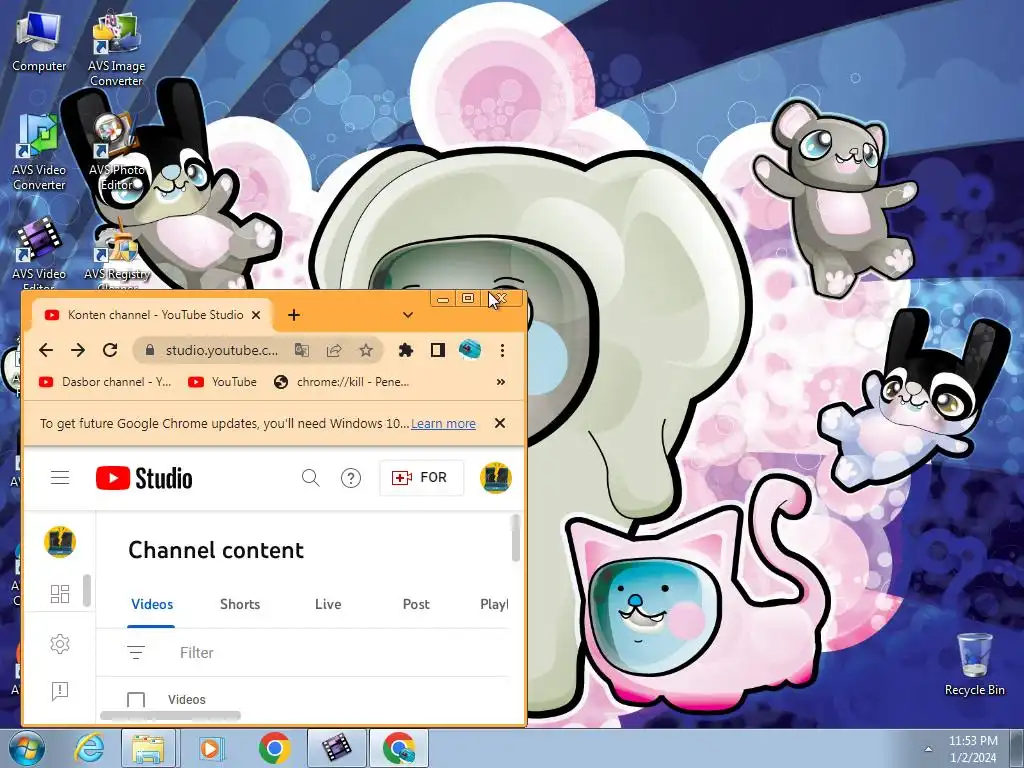Open the filter lines icon
This screenshot has width=1024, height=768.
(136, 652)
